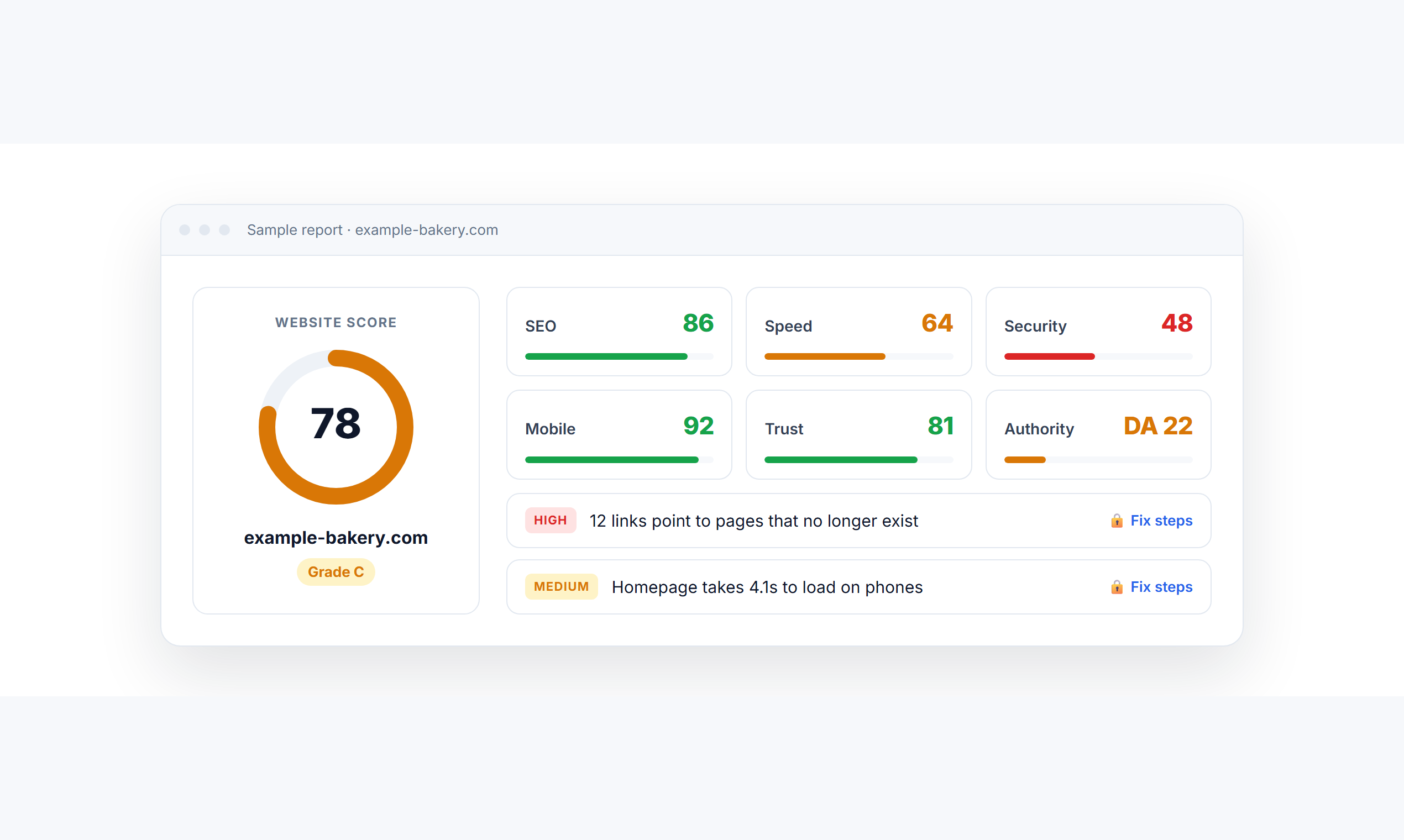
Task: Click the Mobile score progress bar
Action: coord(619,460)
